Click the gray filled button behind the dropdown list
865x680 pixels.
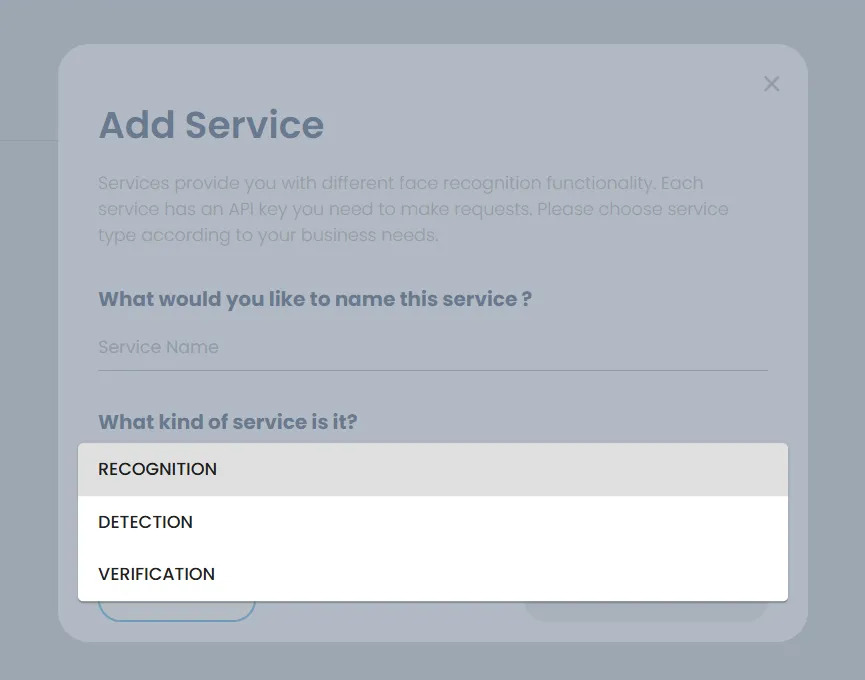point(645,611)
